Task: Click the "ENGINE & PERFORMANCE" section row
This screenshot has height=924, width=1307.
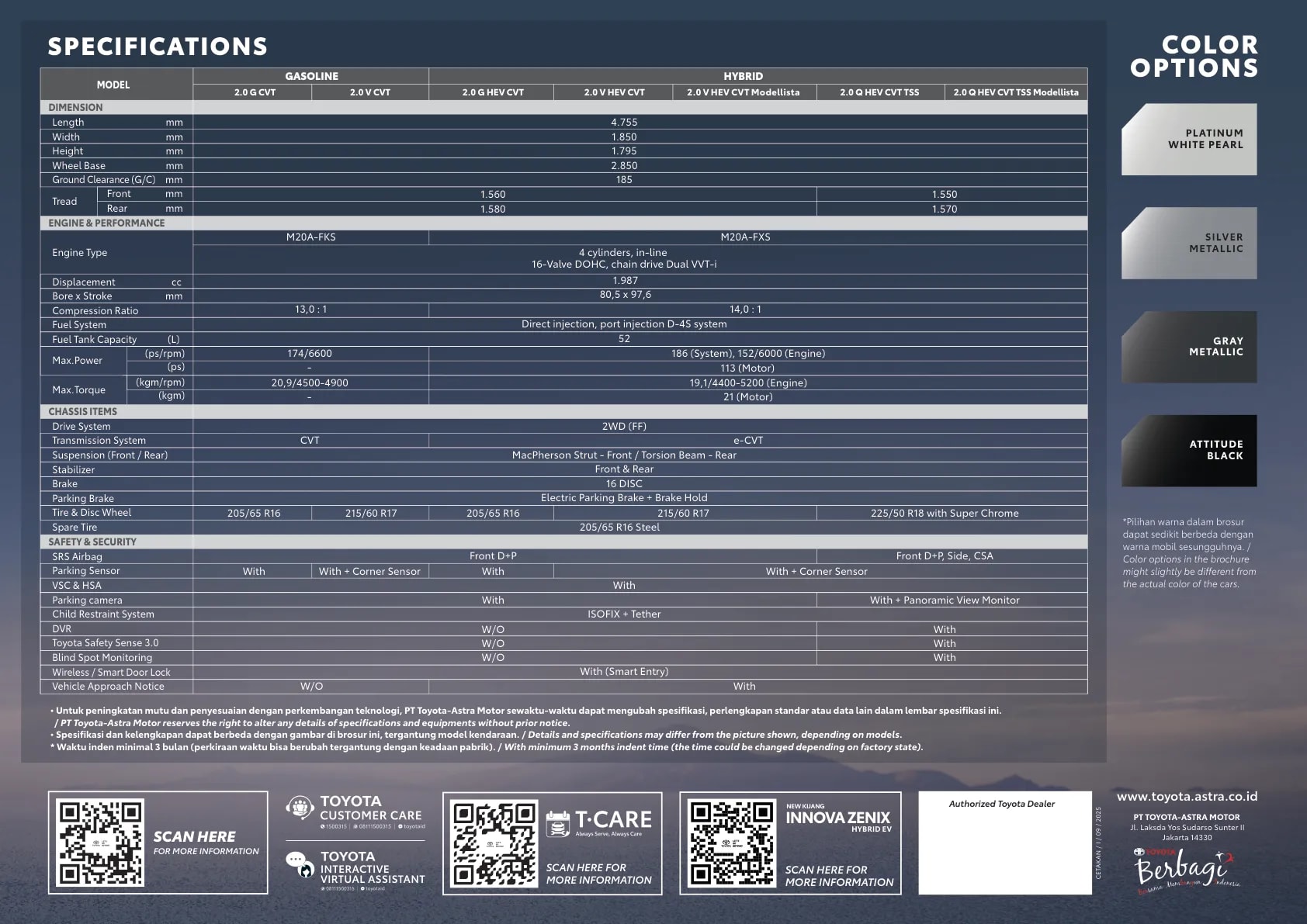Action: coord(563,223)
